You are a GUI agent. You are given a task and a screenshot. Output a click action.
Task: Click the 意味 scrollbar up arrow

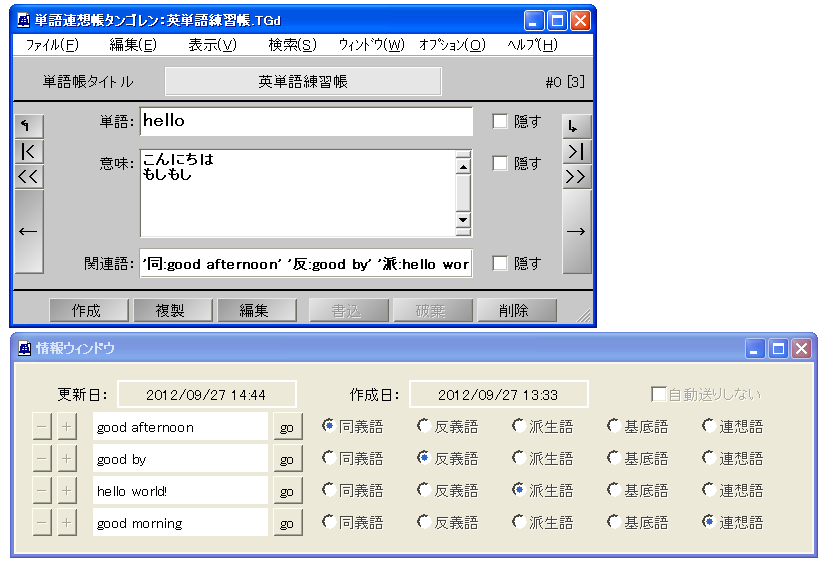[463, 167]
